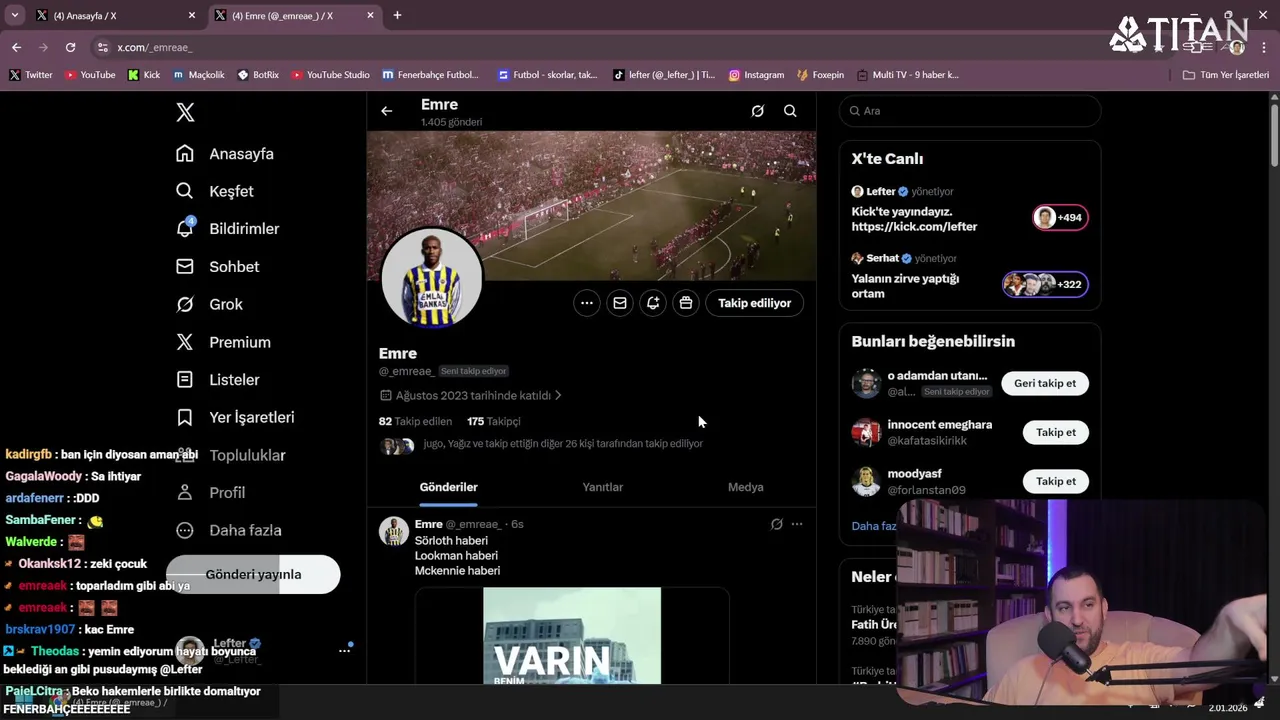This screenshot has height=720, width=1280.
Task: Click Grok icon in profile header
Action: 758,111
